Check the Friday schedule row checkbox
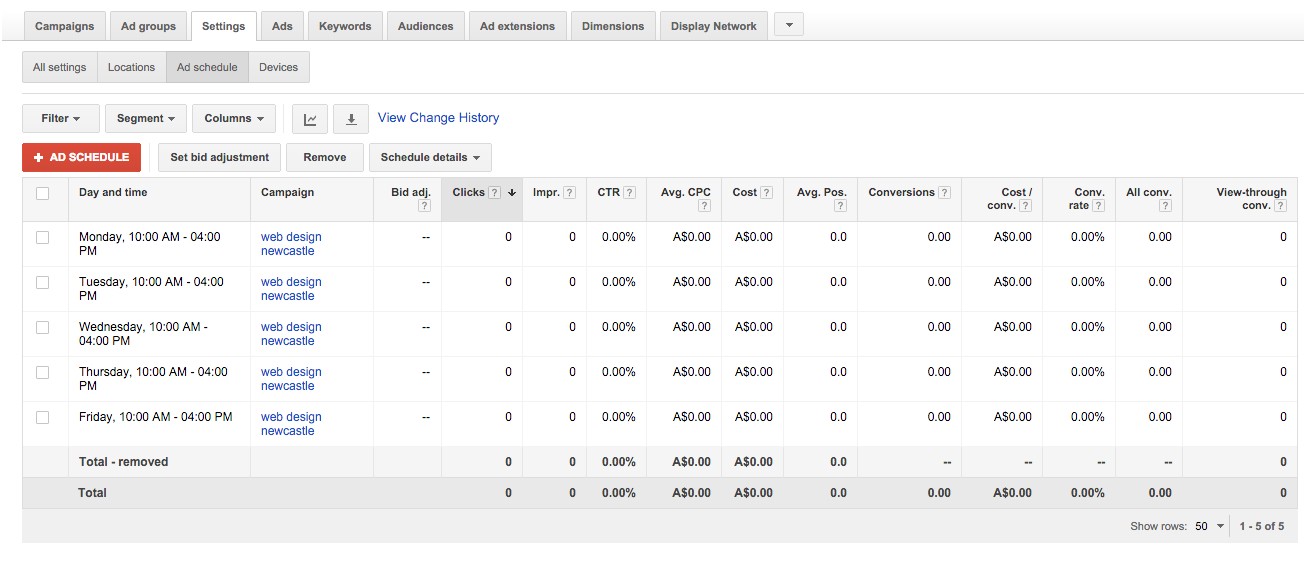This screenshot has width=1304, height=567. tap(42, 418)
